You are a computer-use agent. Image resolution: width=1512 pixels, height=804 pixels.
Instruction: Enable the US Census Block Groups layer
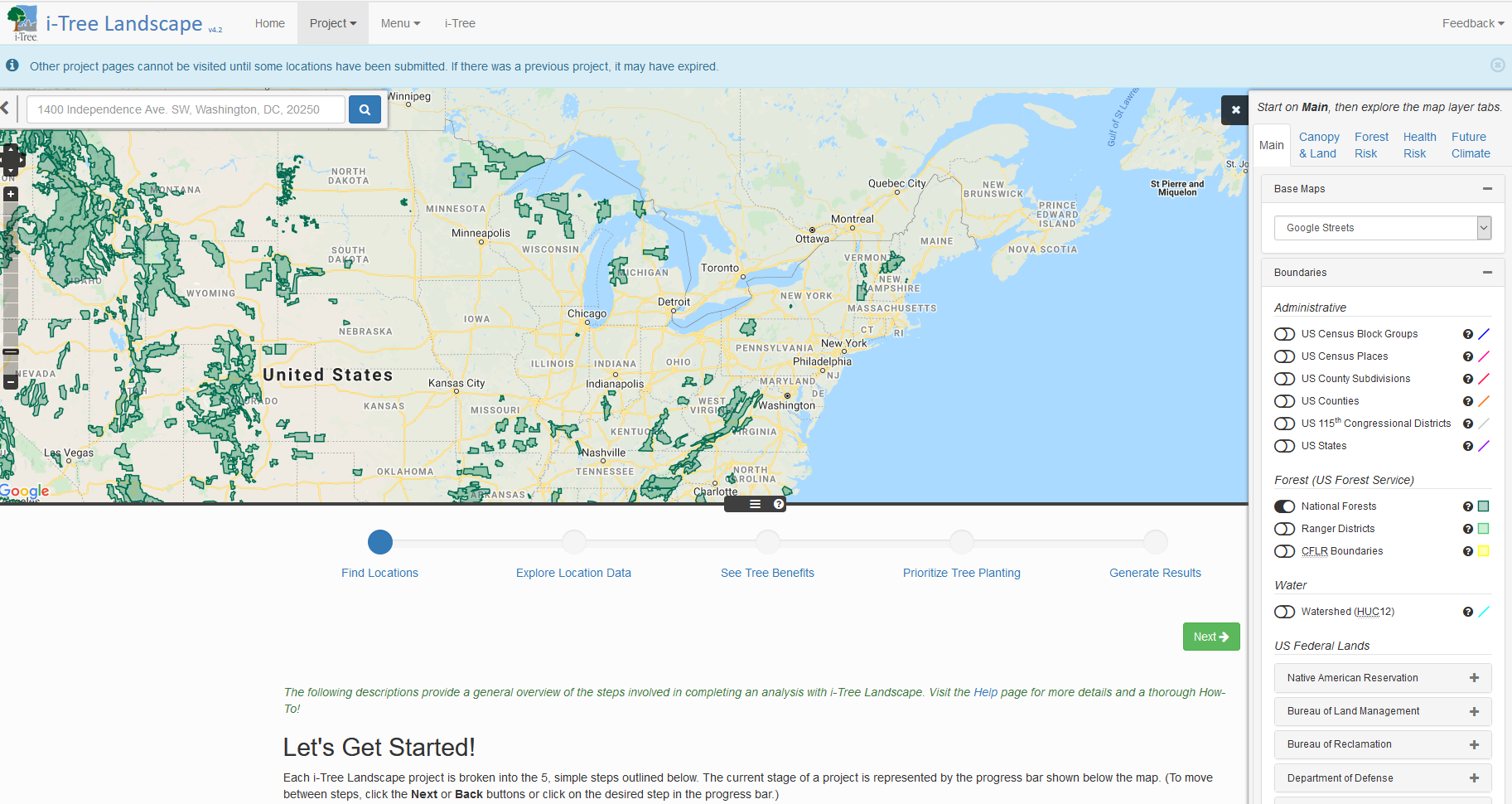pos(1284,334)
